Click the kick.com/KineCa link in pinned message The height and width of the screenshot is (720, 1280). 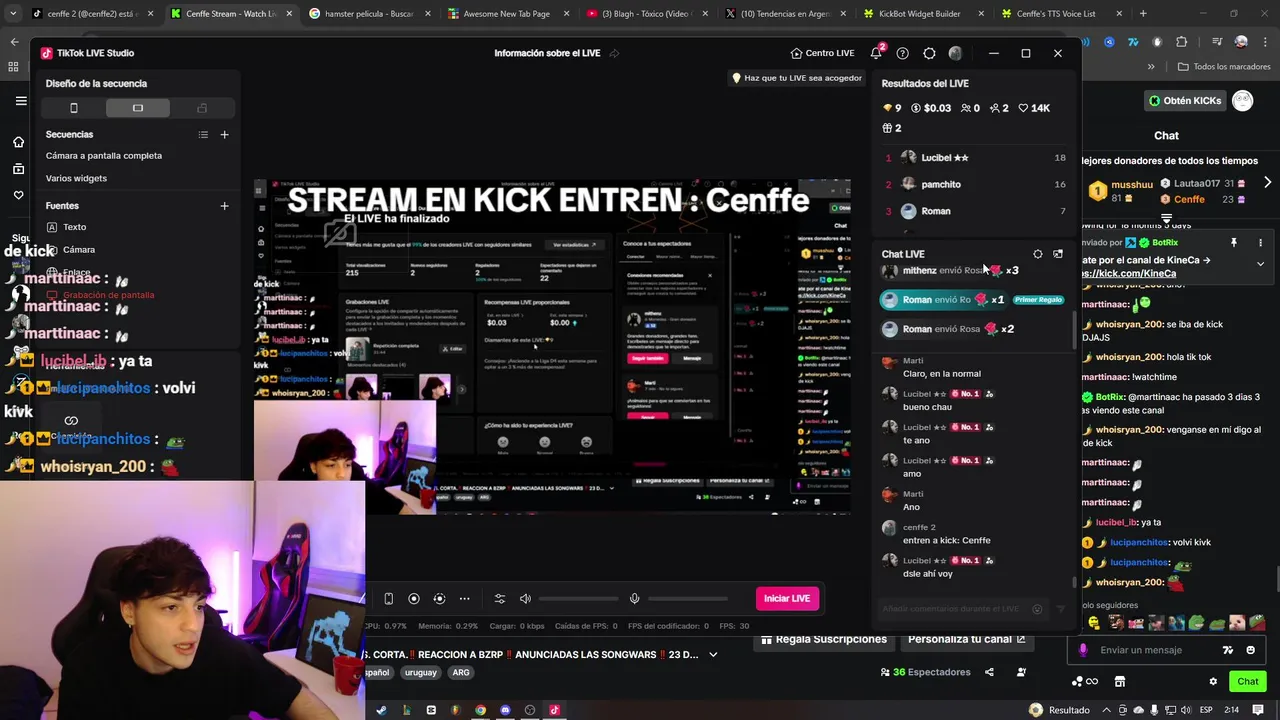(x=1129, y=273)
